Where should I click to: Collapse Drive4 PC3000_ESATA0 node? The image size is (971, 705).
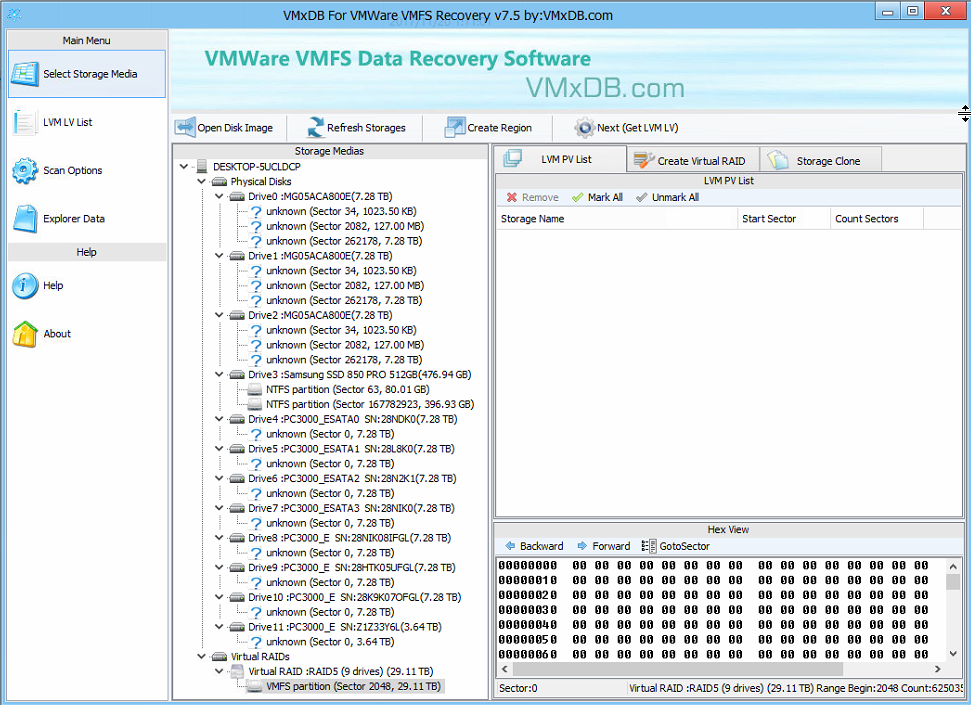(x=219, y=419)
